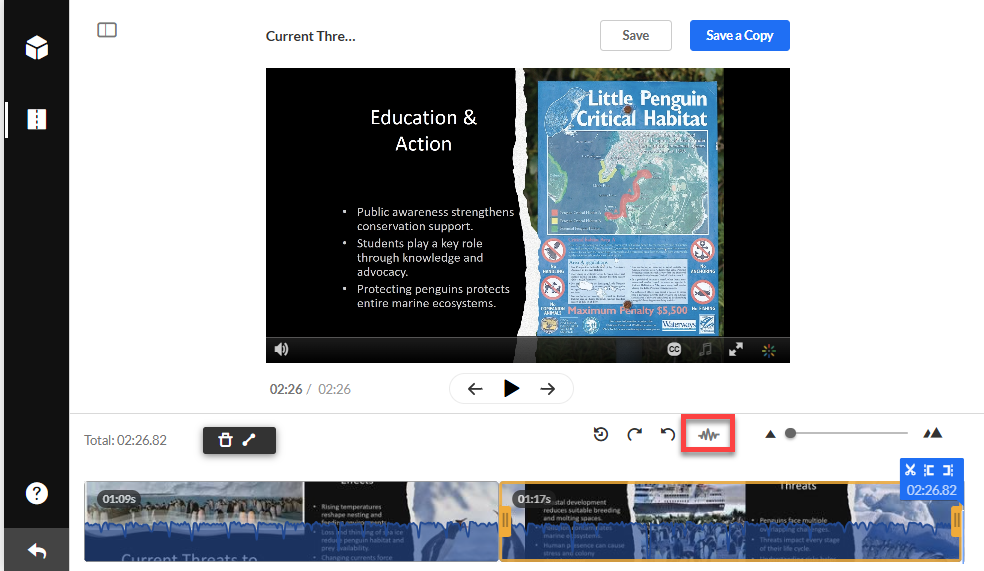Zoom in the timeline with large mountains icon
Screen dimensions: 984x571
pyautogui.click(x=933, y=432)
